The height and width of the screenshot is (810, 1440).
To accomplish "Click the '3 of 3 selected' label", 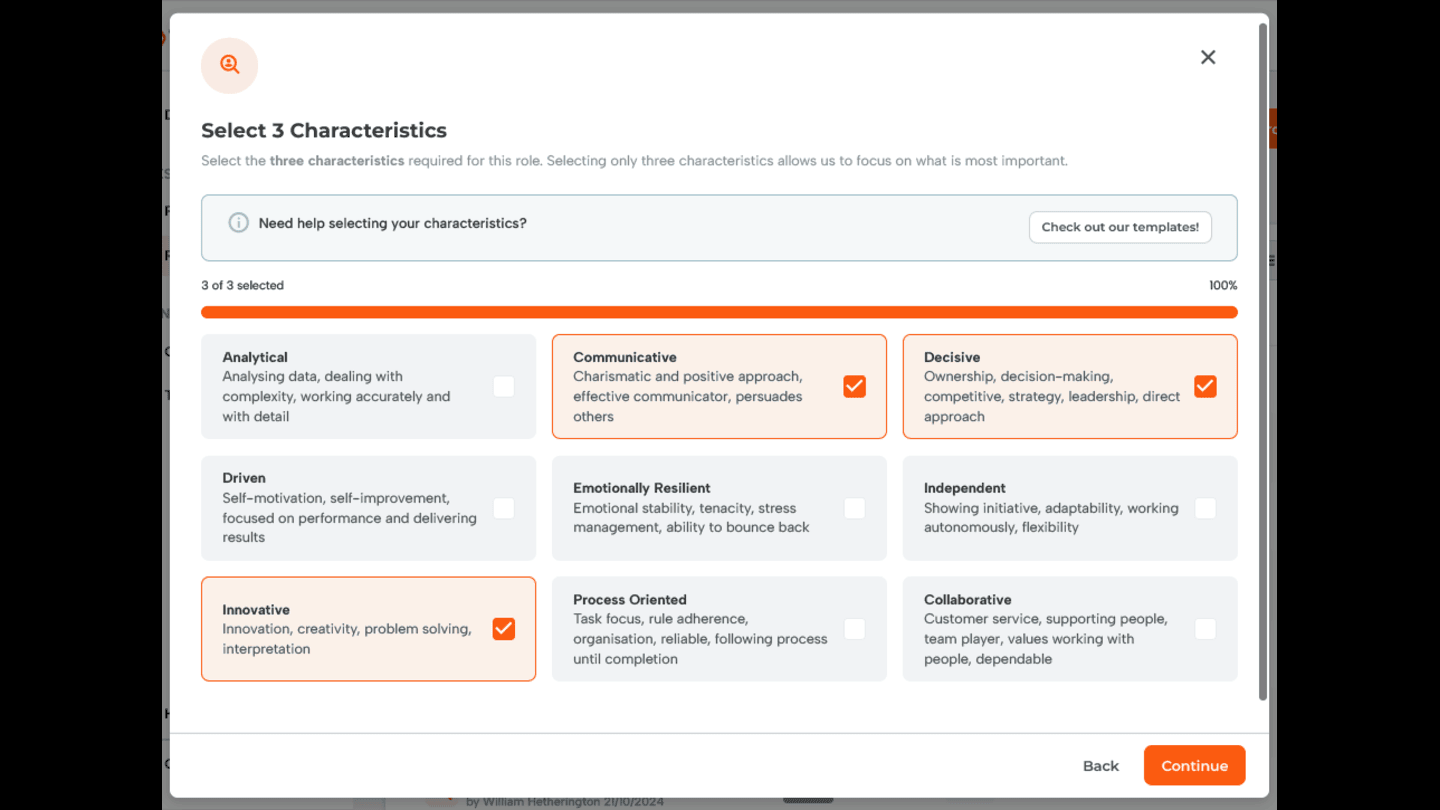I will pyautogui.click(x=243, y=286).
